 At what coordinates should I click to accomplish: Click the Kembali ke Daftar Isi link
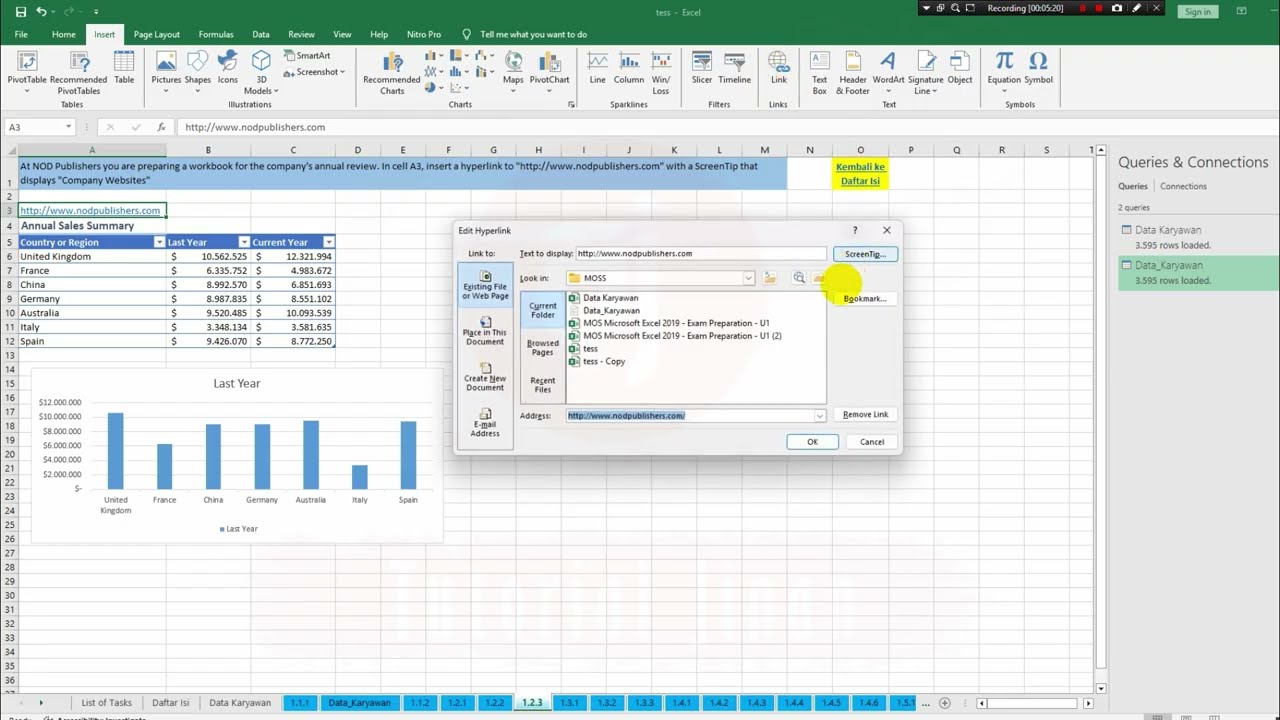(860, 174)
